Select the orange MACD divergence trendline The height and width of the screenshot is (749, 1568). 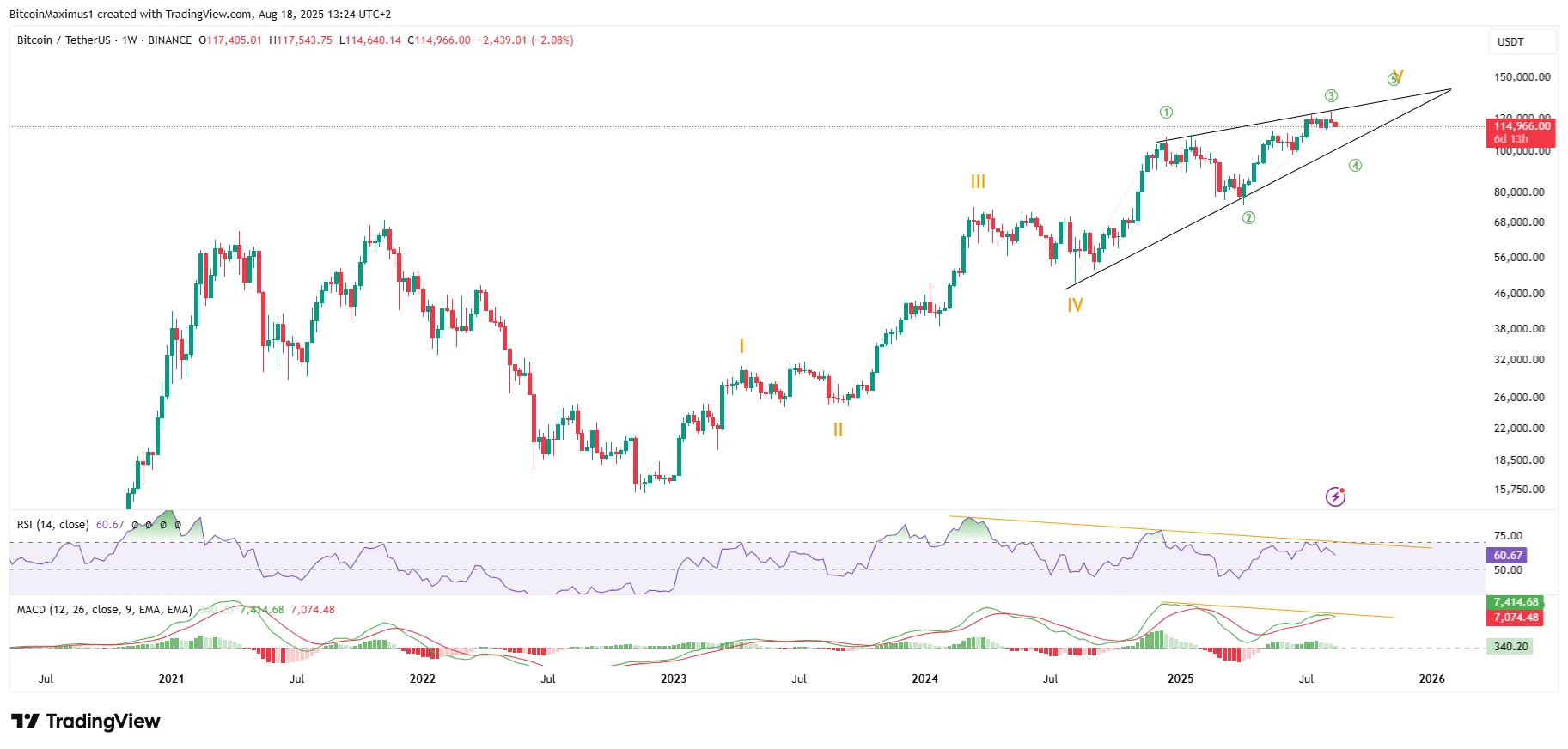[x=1277, y=610]
